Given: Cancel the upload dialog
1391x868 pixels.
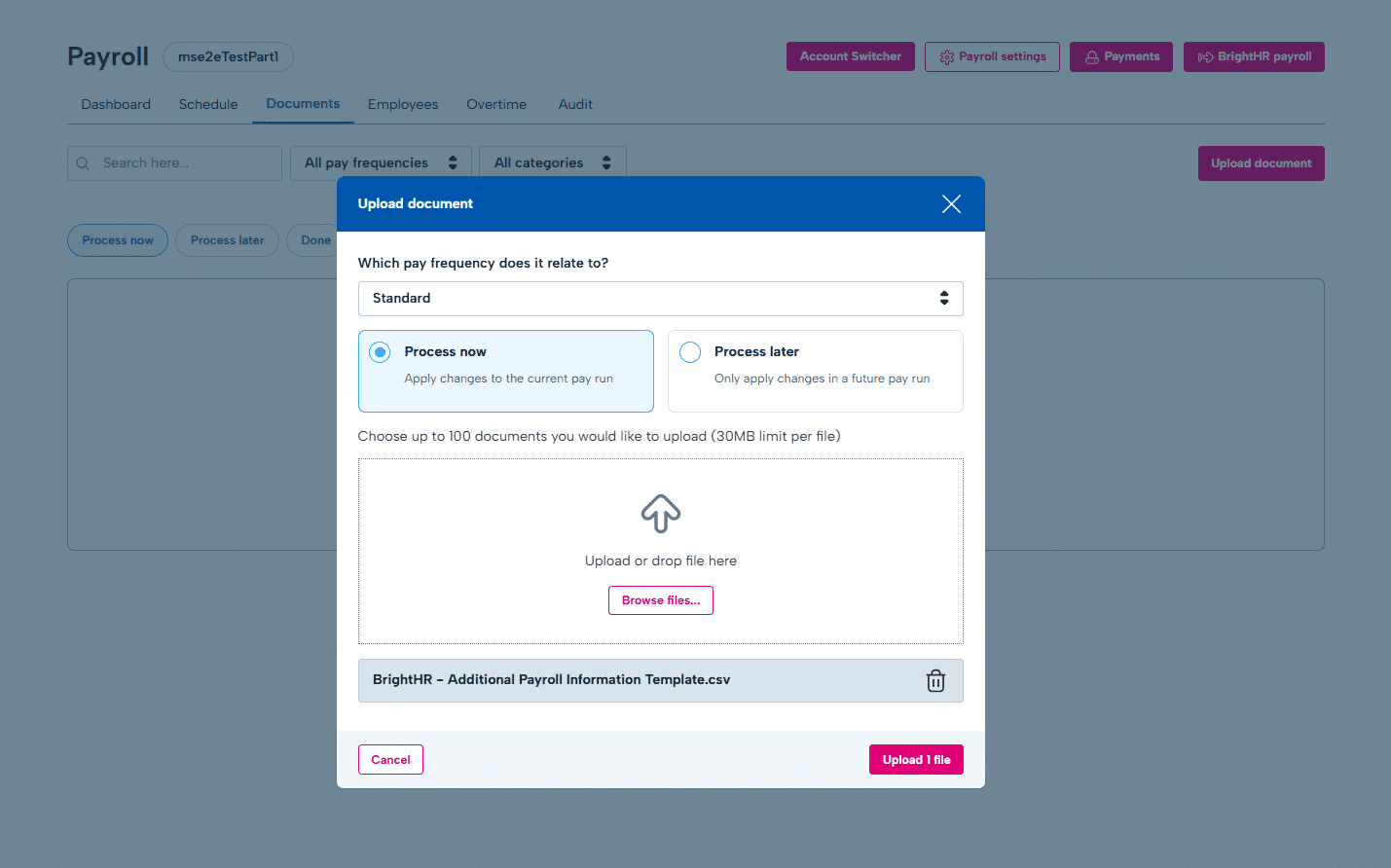Looking at the screenshot, I should pyautogui.click(x=390, y=760).
